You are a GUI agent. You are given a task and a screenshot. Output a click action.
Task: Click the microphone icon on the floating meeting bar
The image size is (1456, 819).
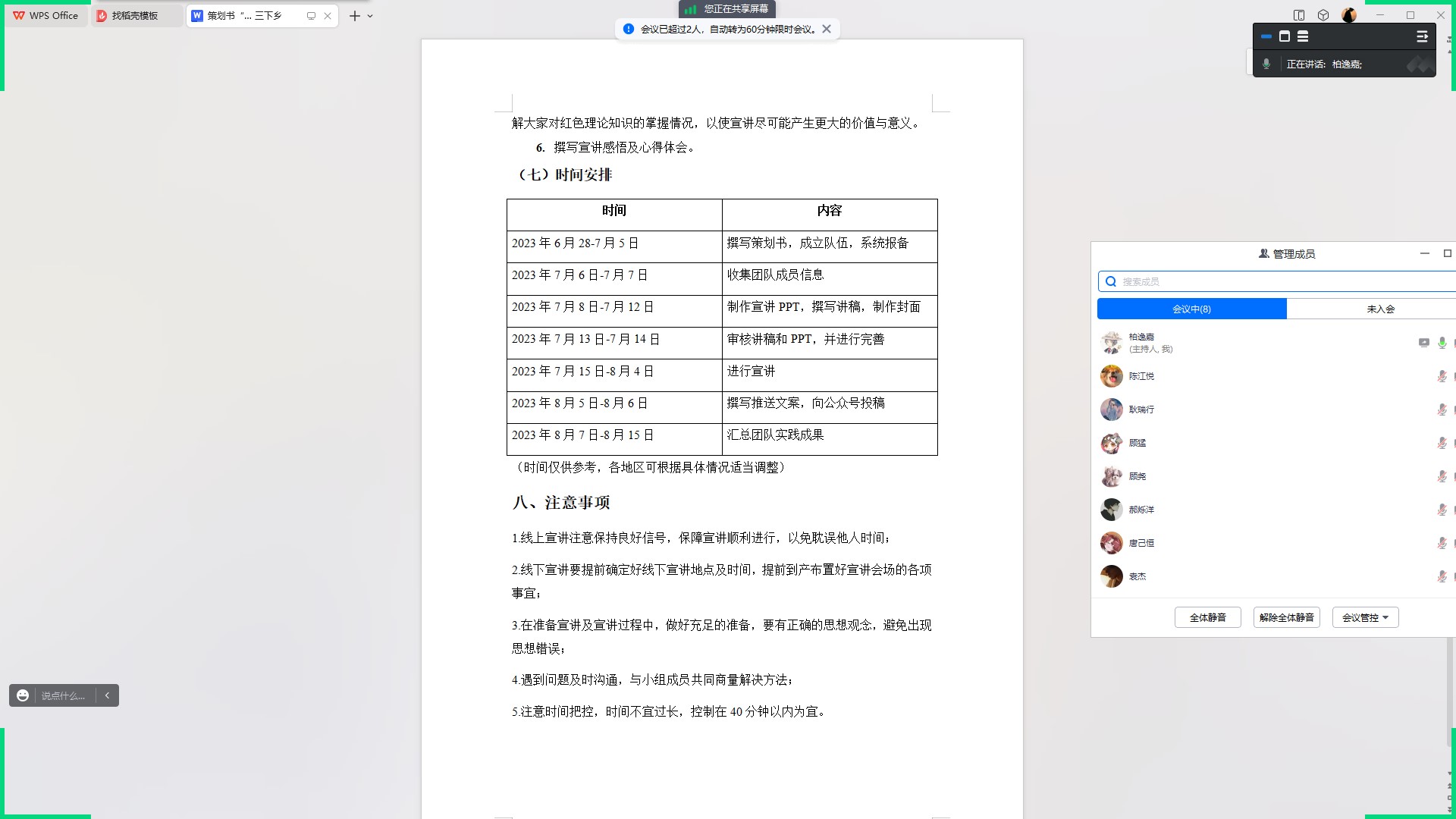point(1266,64)
